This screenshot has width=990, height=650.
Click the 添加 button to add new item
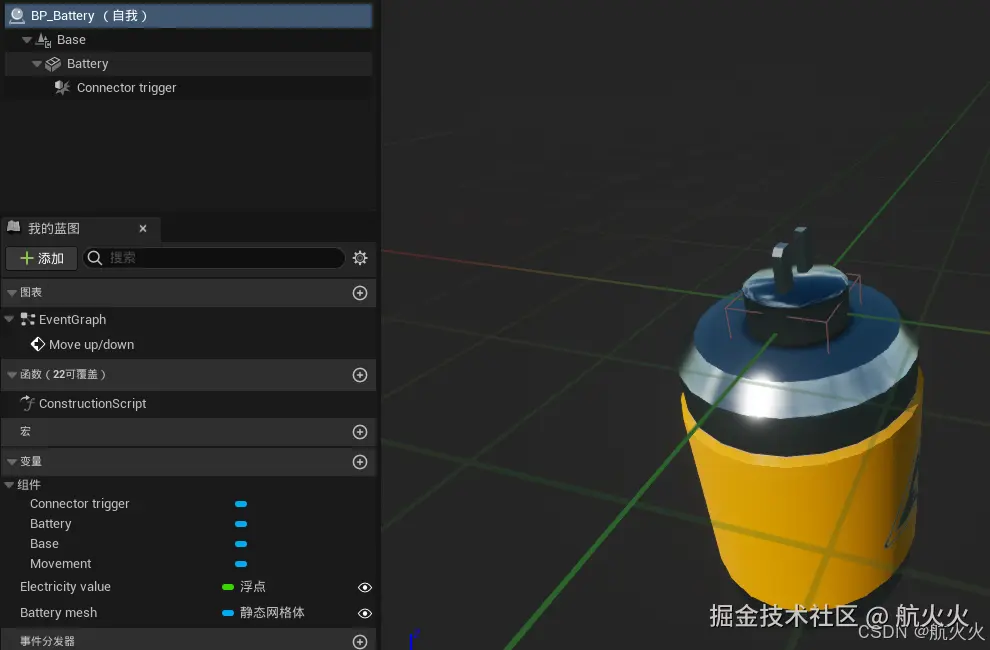pyautogui.click(x=41, y=258)
